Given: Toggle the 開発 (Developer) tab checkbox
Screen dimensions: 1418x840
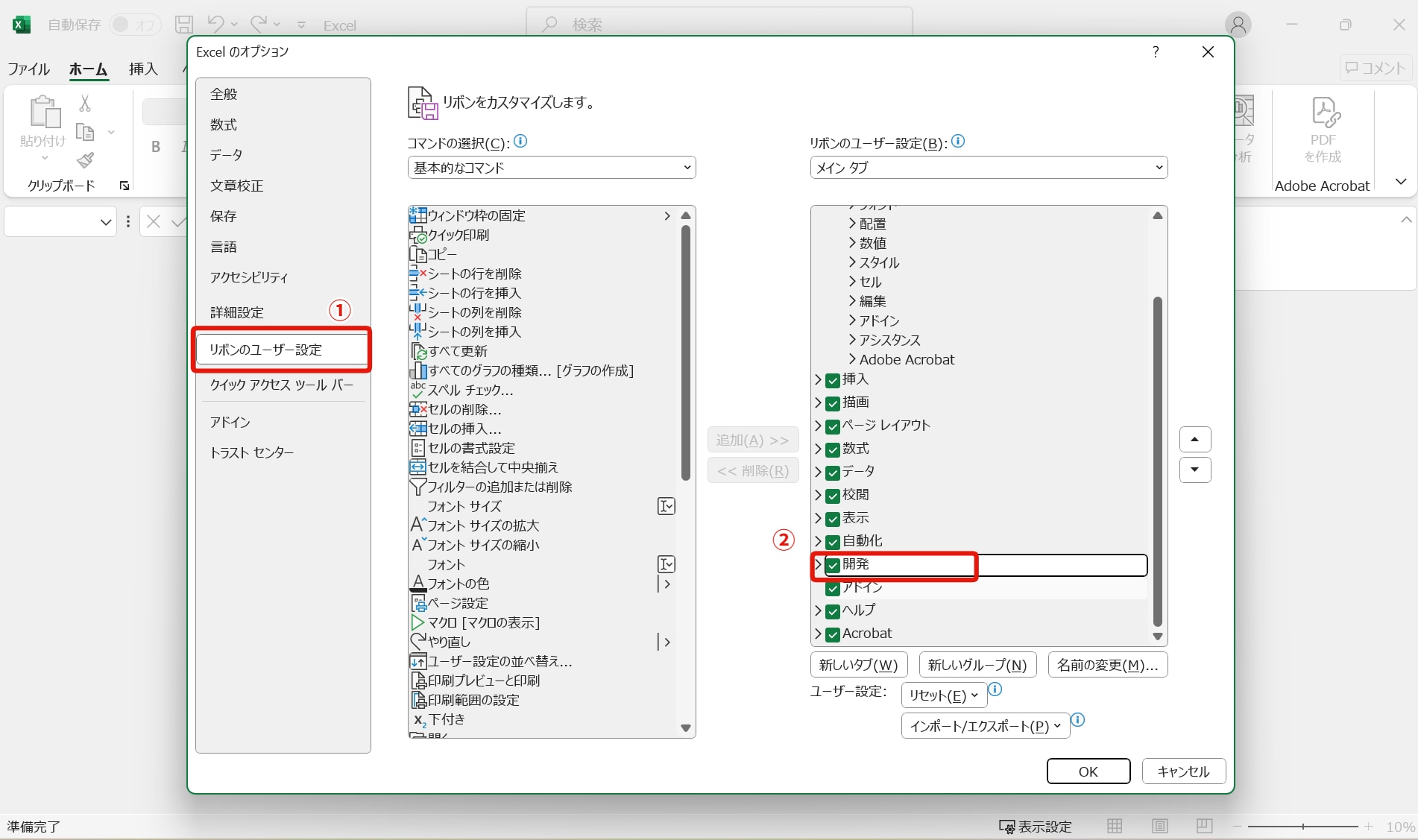Looking at the screenshot, I should pyautogui.click(x=833, y=566).
